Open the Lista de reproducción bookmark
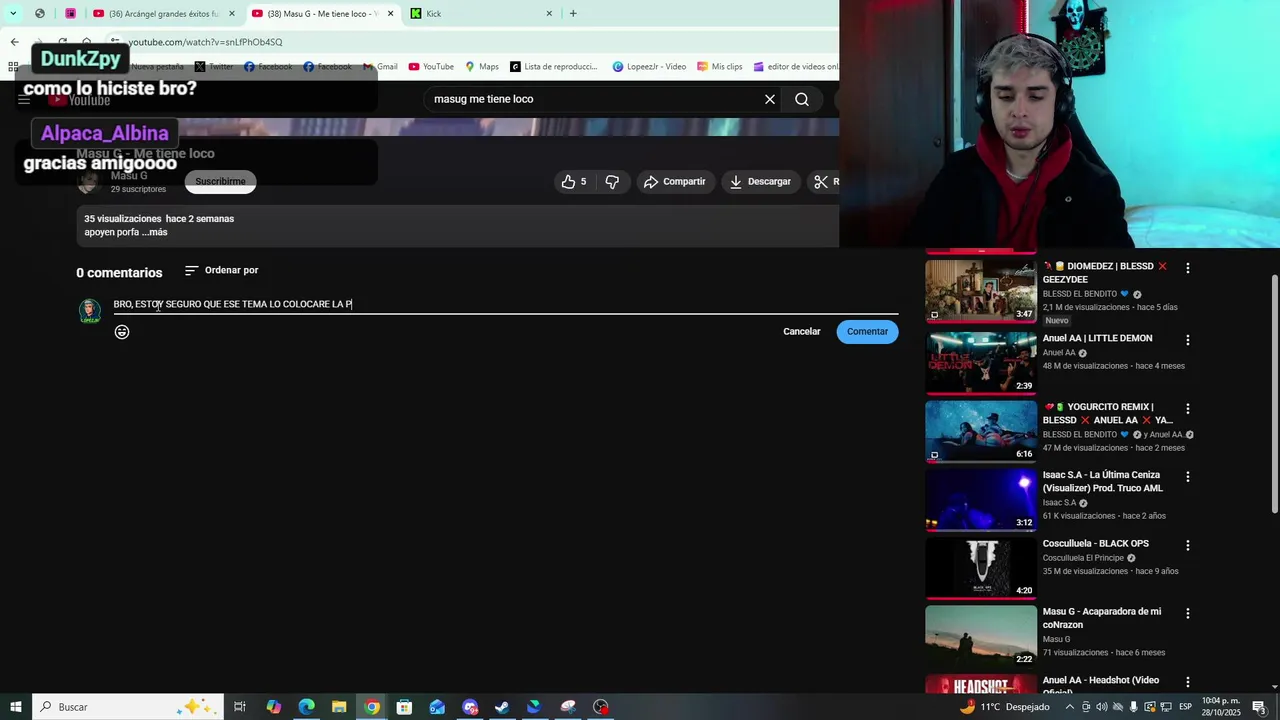The width and height of the screenshot is (1280, 720). point(554,67)
